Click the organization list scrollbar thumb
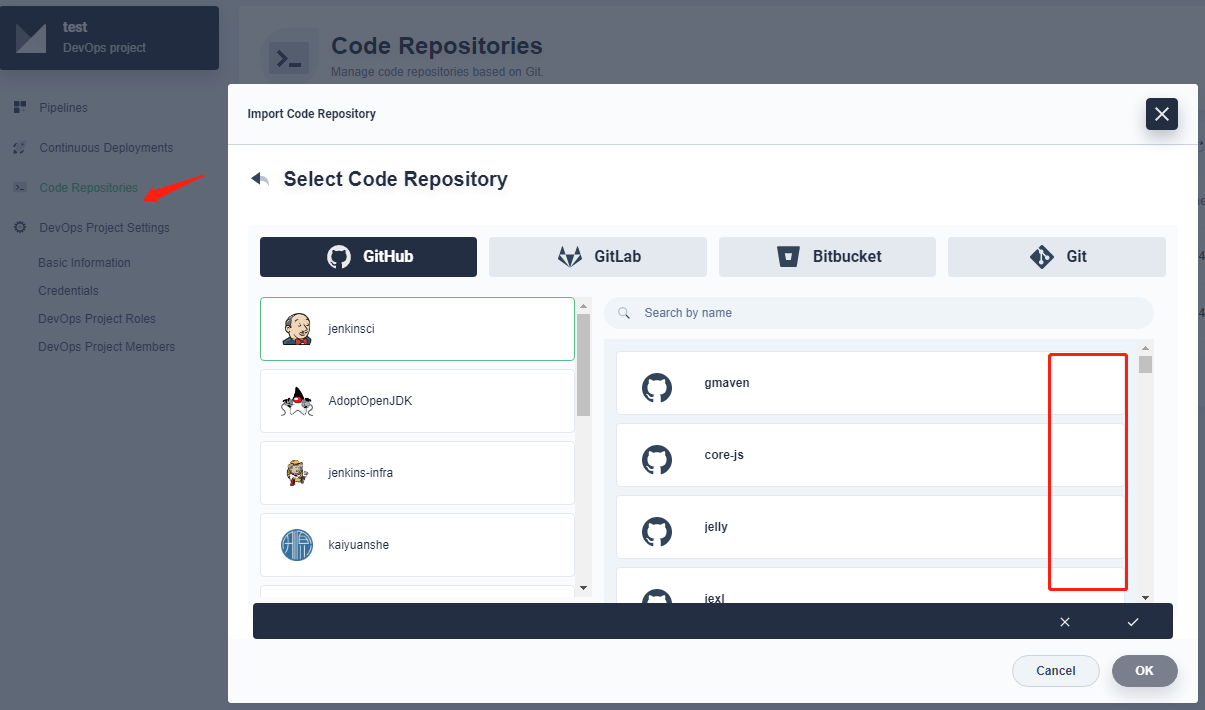Viewport: 1205px width, 710px height. pyautogui.click(x=584, y=365)
